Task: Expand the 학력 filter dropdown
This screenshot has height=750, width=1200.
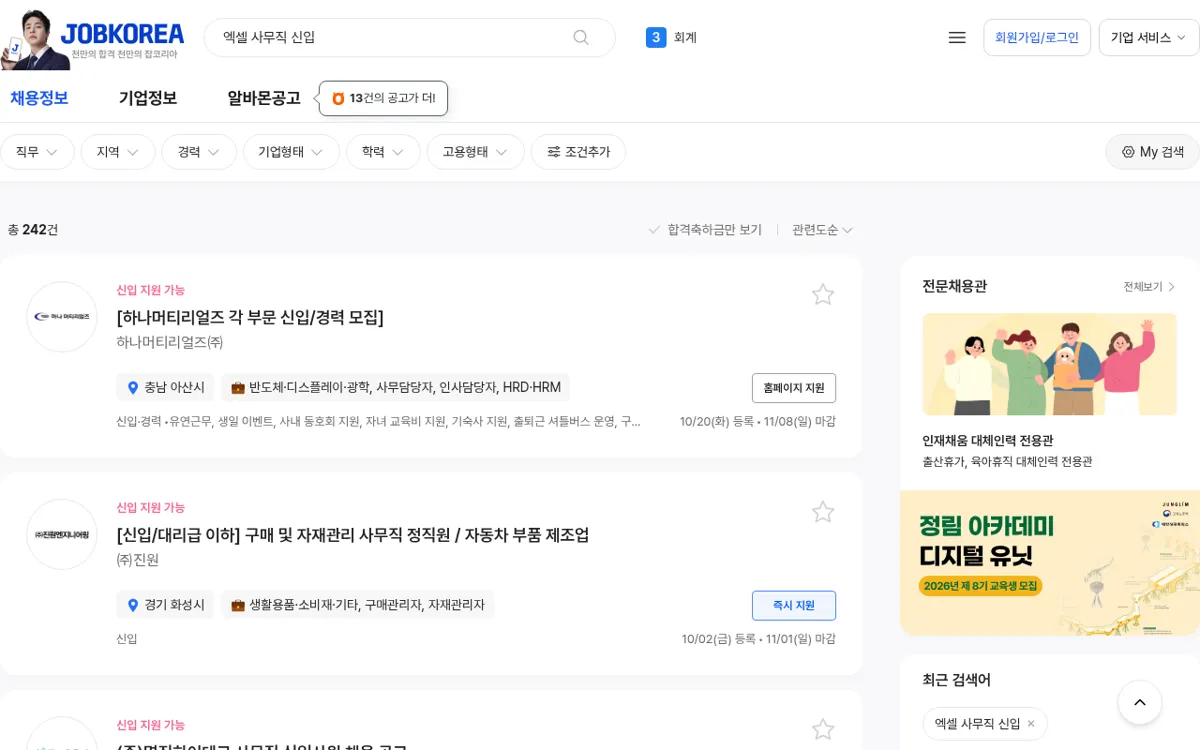Action: [383, 152]
